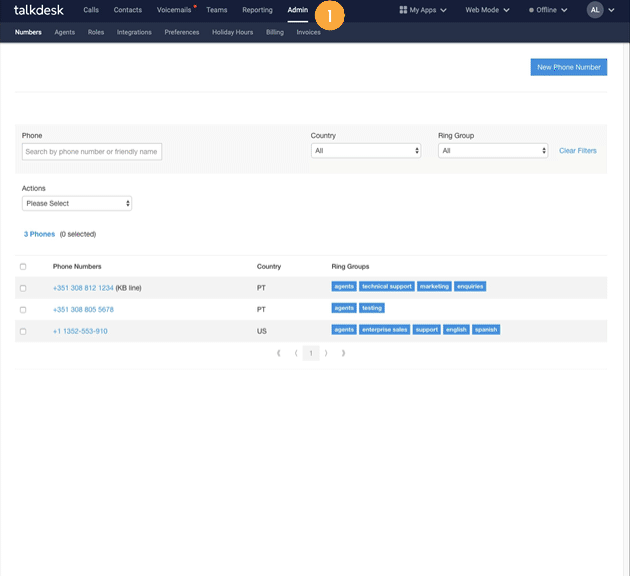Select page 1 in the pagination
This screenshot has height=576, width=630.
[x=311, y=353]
